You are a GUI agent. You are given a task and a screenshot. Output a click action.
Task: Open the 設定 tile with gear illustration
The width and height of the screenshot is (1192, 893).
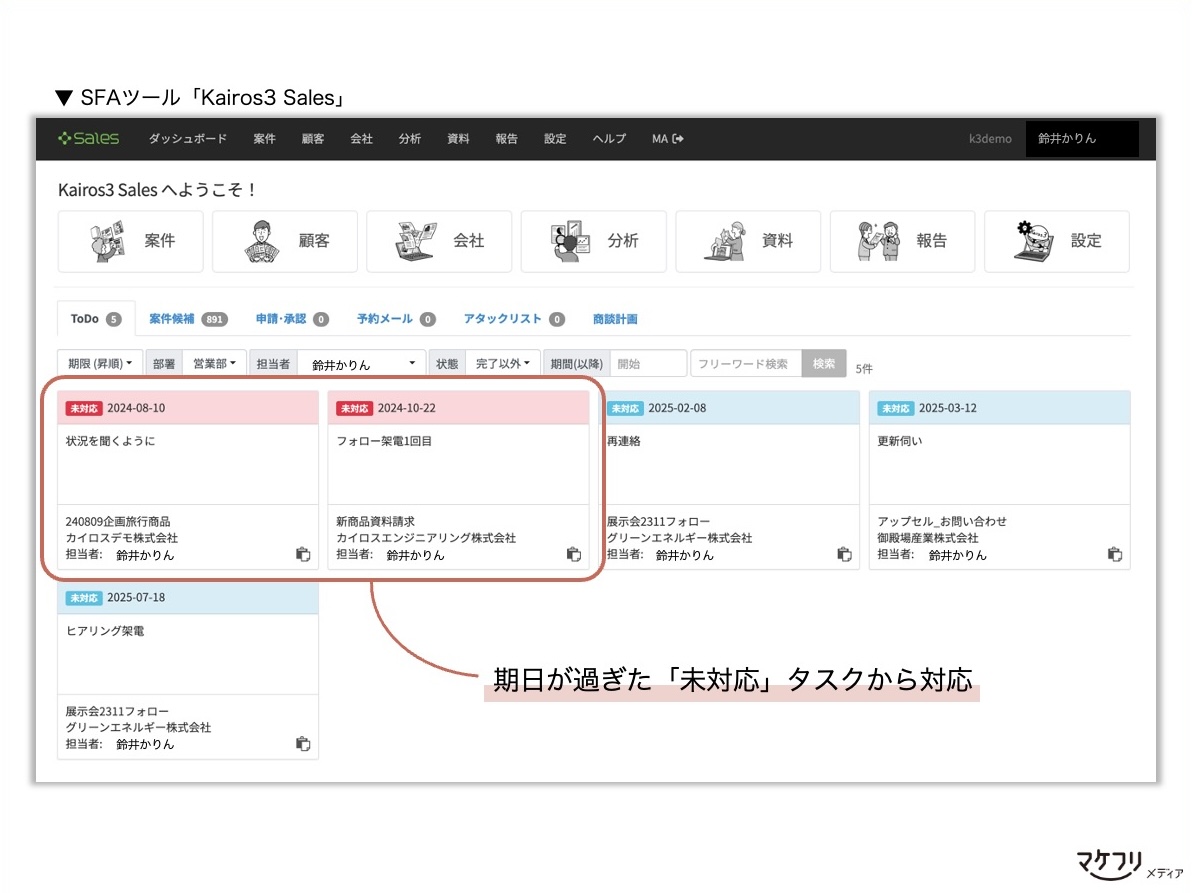coord(1057,241)
